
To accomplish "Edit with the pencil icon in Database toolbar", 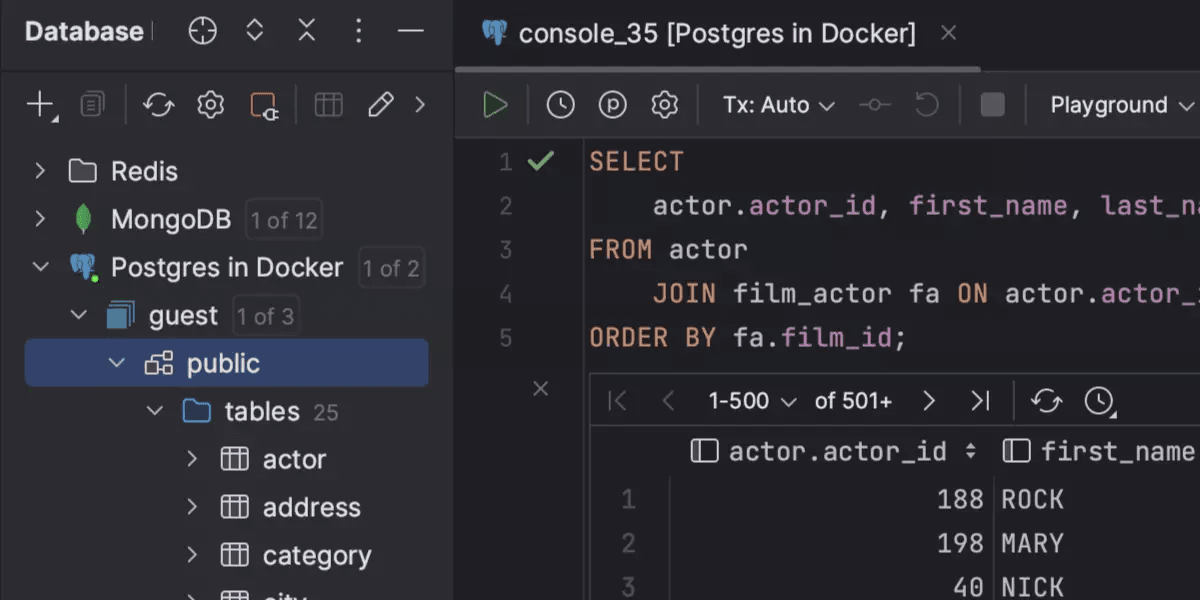I will click(380, 103).
